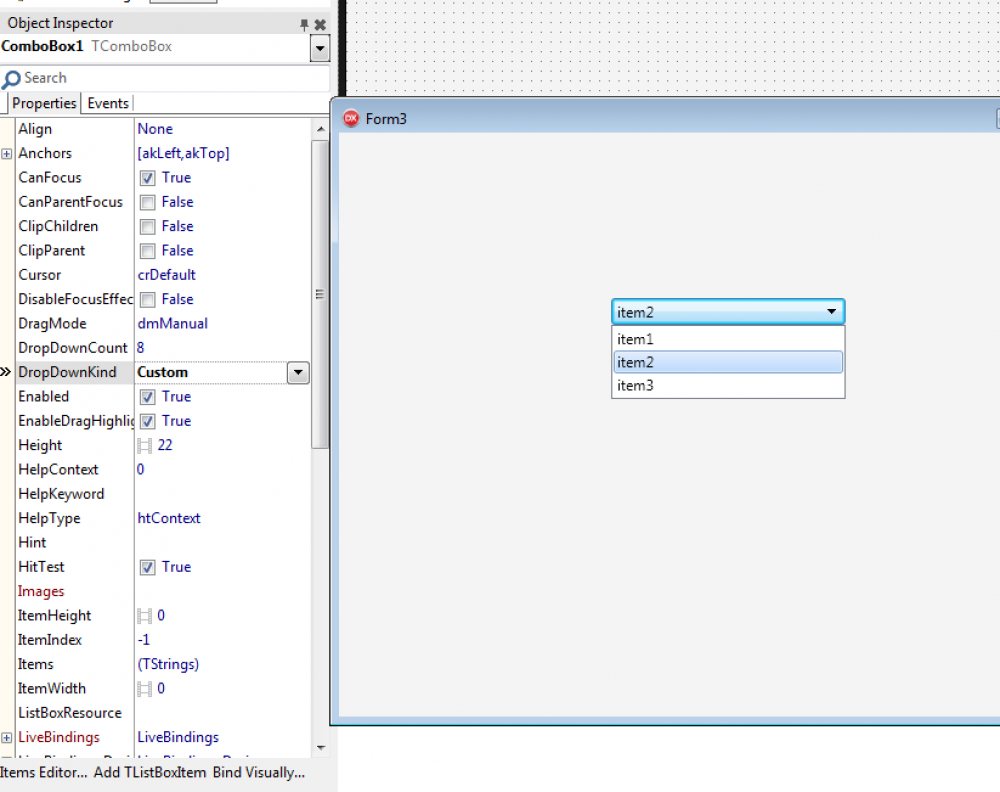Select item1 in the dropdown list

(x=728, y=339)
